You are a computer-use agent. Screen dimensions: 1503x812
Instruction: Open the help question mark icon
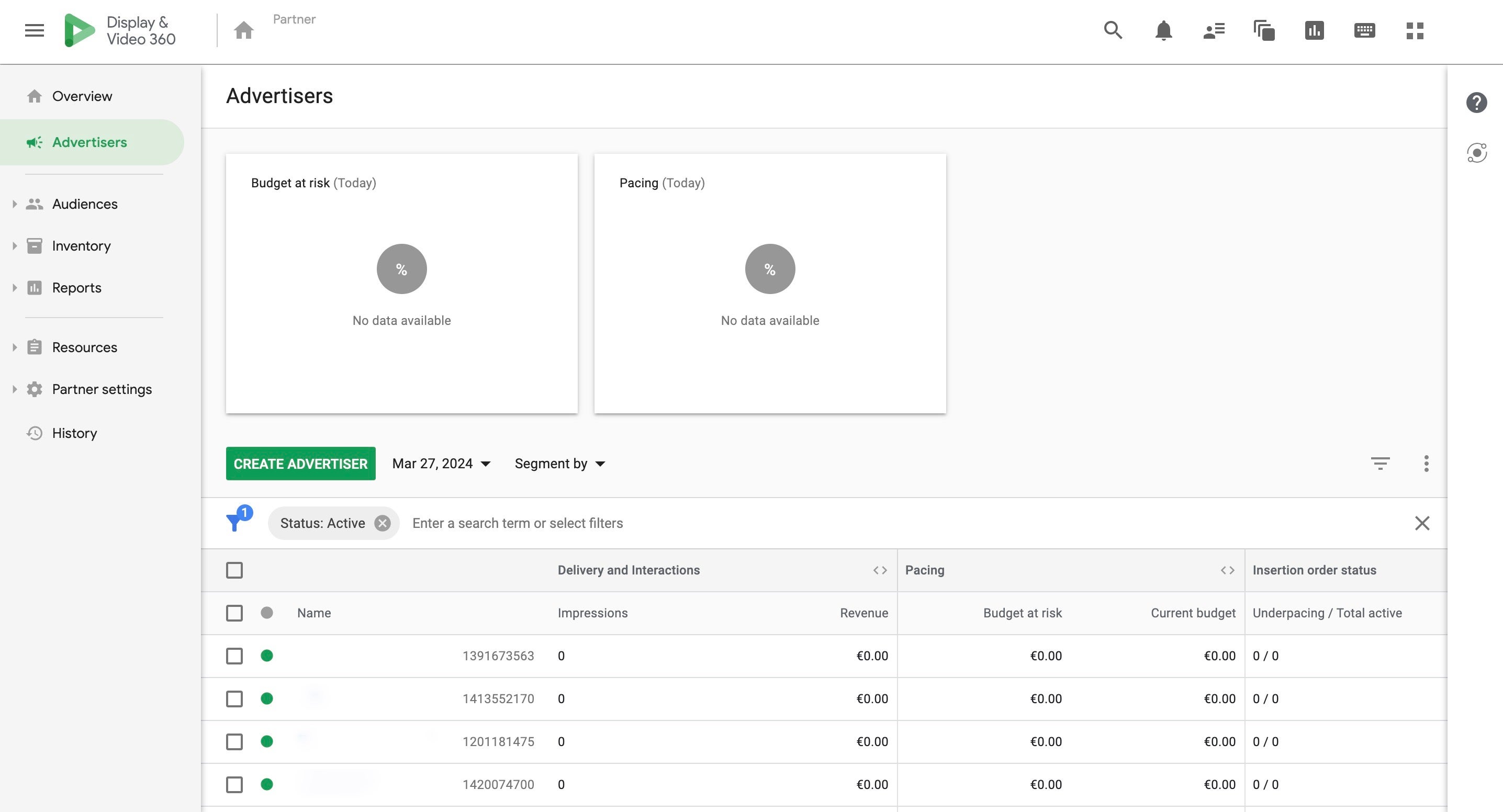pyautogui.click(x=1477, y=101)
